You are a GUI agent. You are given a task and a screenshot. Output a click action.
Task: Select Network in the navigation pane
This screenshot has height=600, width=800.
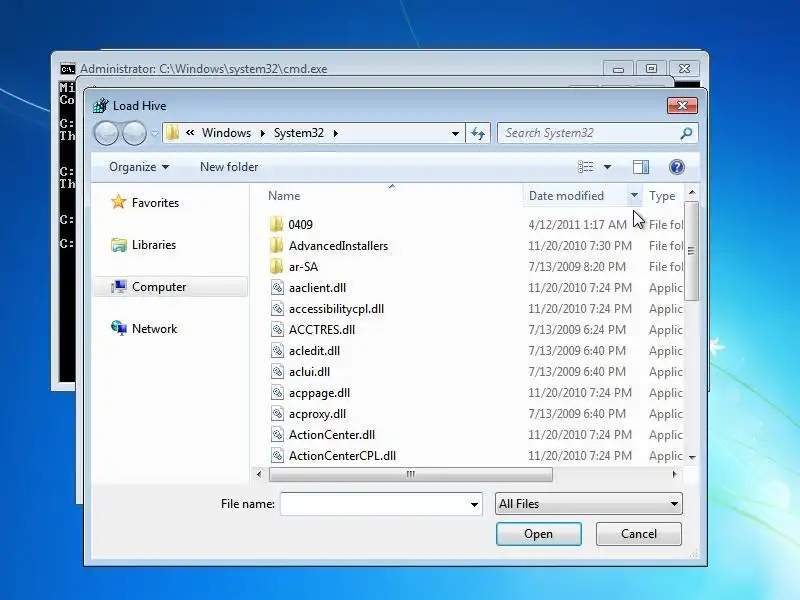[154, 329]
